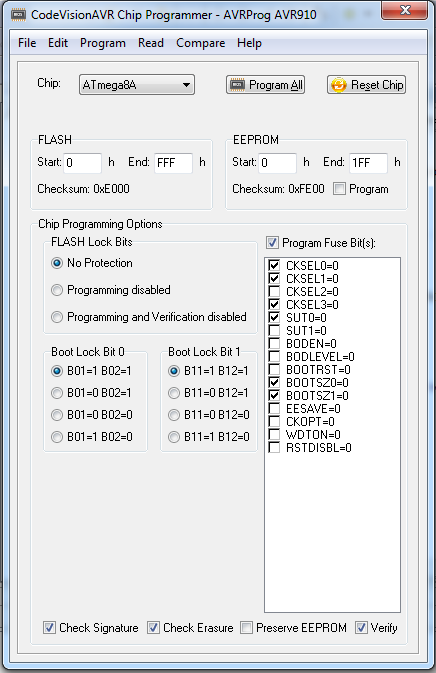436x673 pixels.
Task: Uncheck the CKSEL3=0 fuse bit
Action: click(x=274, y=304)
